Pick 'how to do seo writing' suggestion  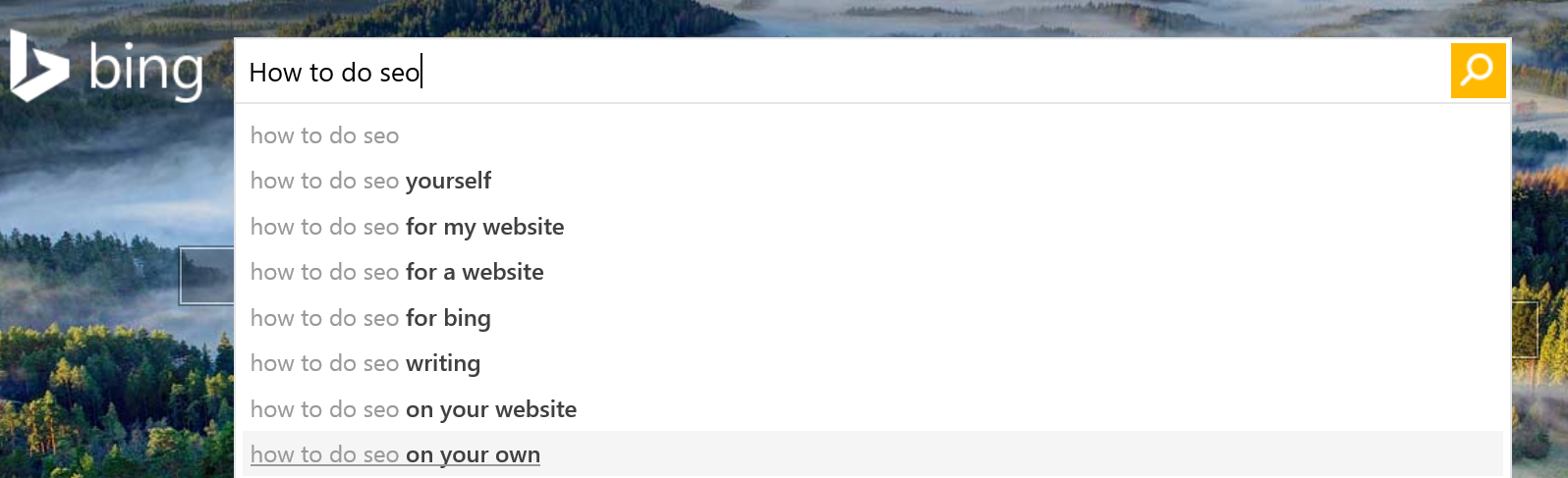(x=872, y=363)
